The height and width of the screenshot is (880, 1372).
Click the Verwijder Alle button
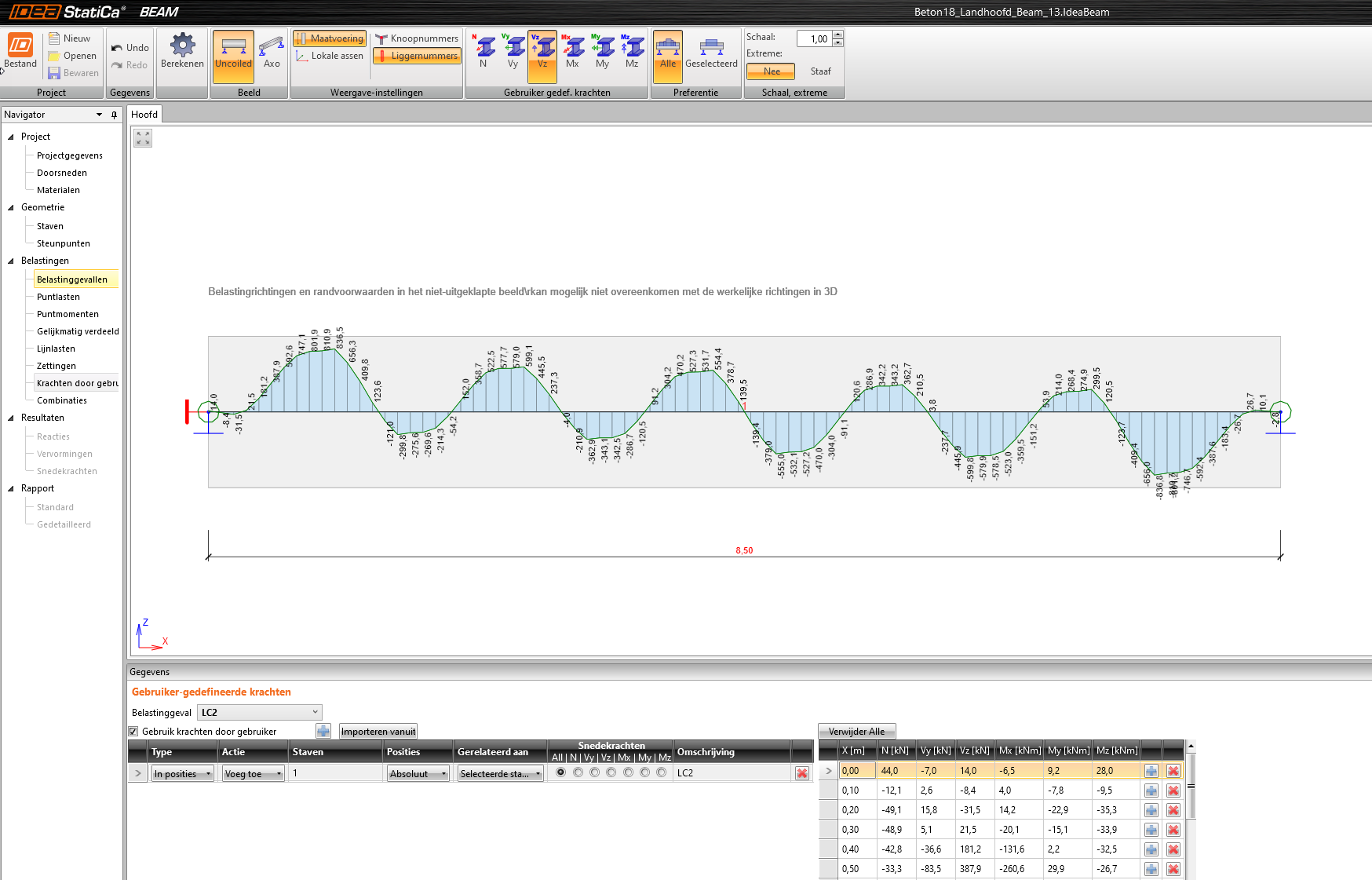[856, 732]
